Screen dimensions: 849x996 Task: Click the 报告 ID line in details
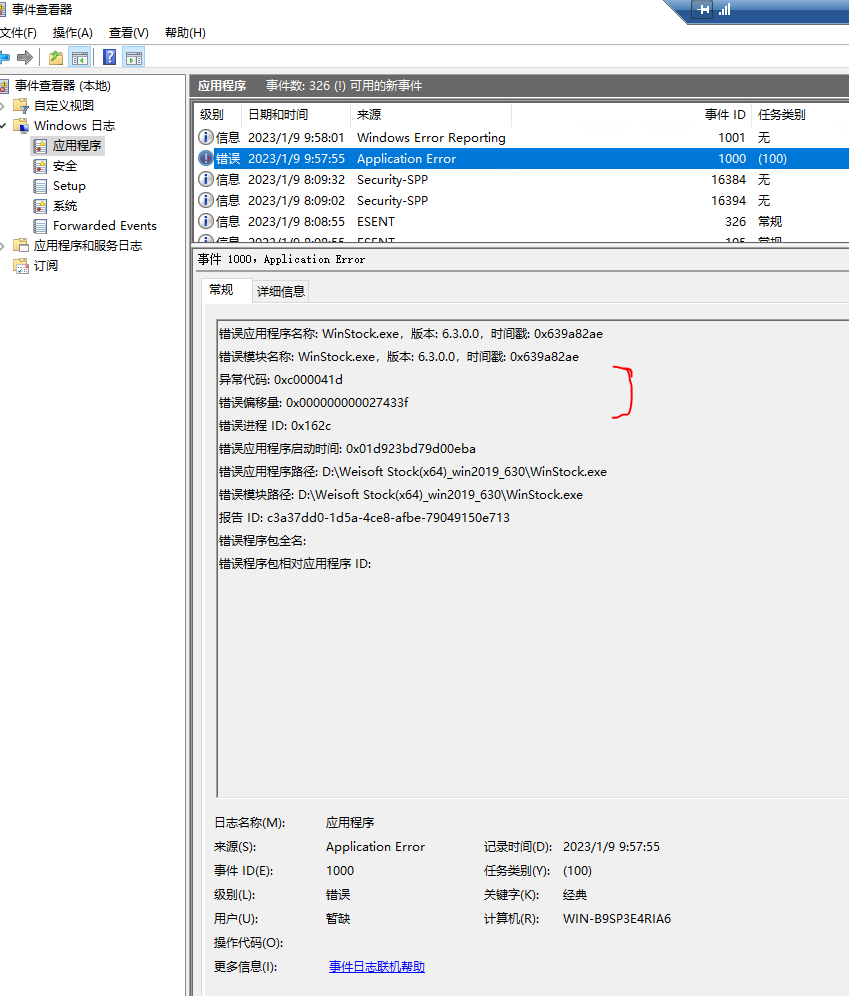coord(364,518)
